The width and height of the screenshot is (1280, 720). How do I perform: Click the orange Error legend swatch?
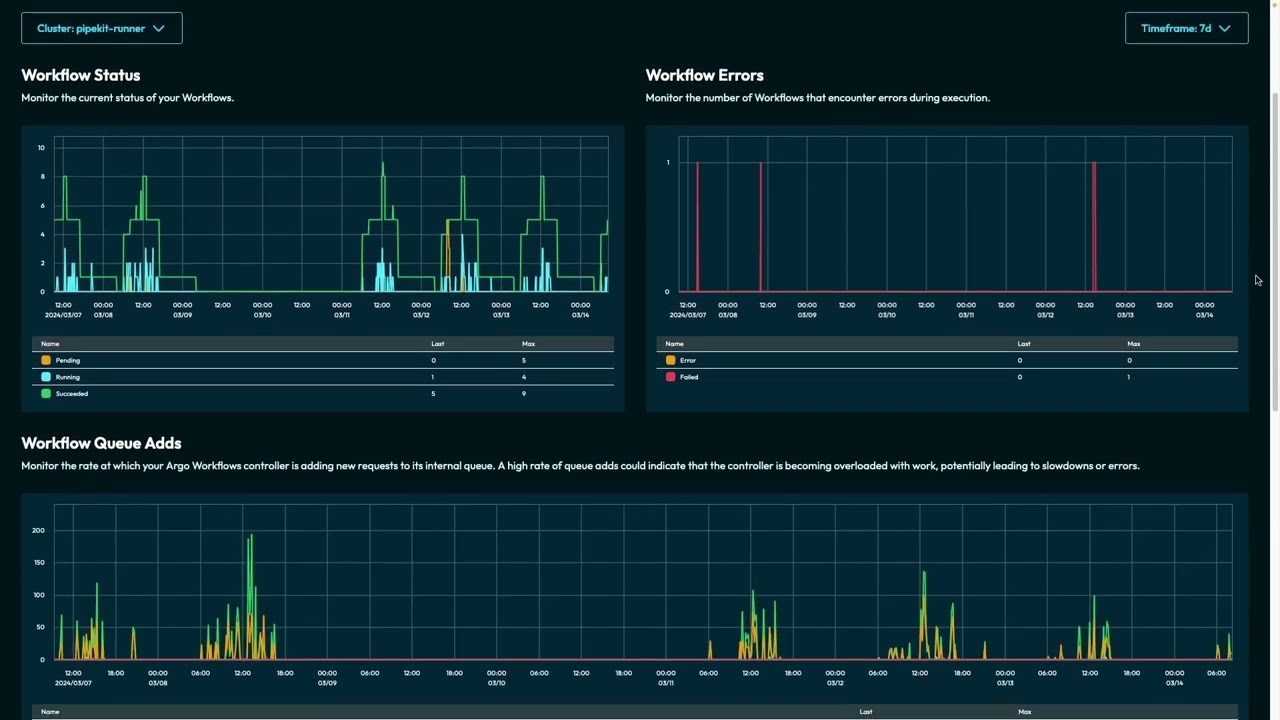click(x=670, y=360)
